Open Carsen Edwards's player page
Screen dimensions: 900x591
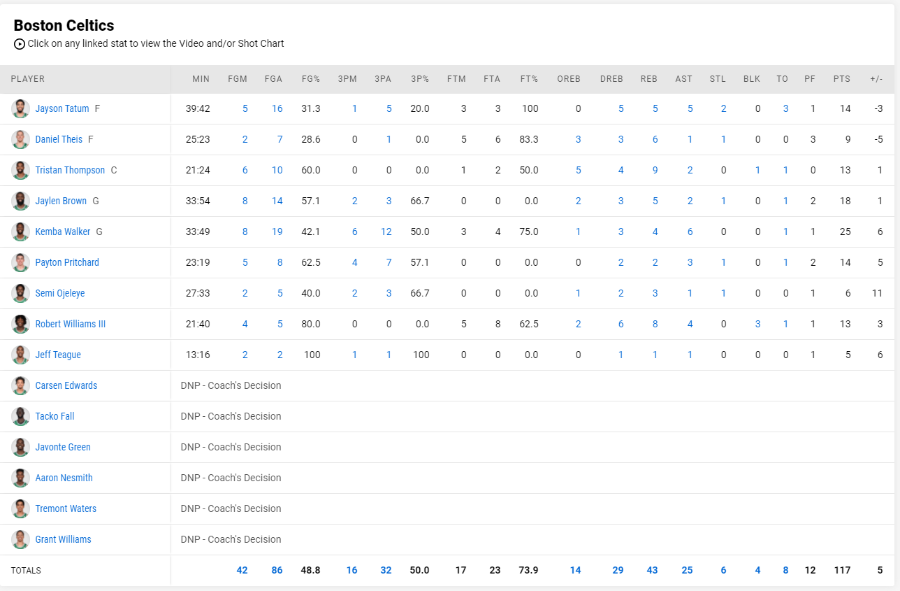pos(66,386)
